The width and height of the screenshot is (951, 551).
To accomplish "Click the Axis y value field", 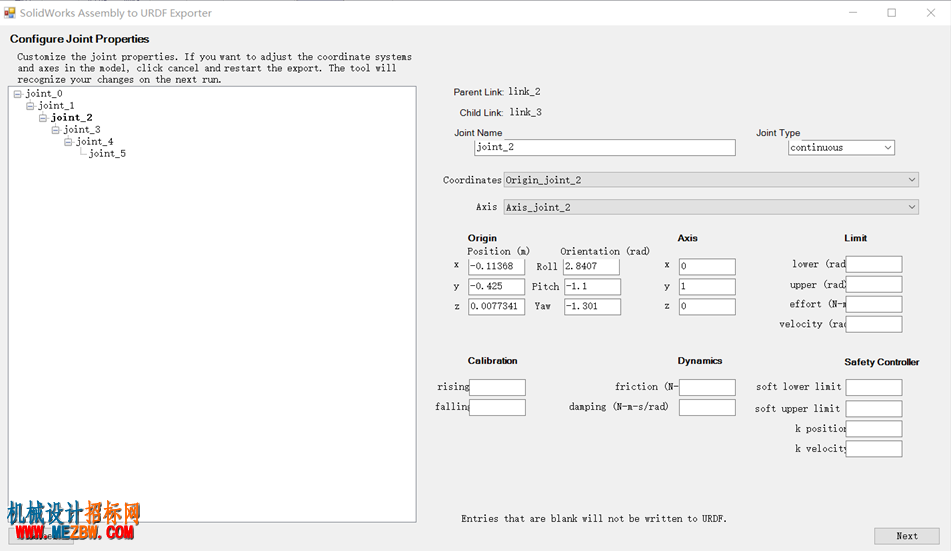I will point(707,286).
